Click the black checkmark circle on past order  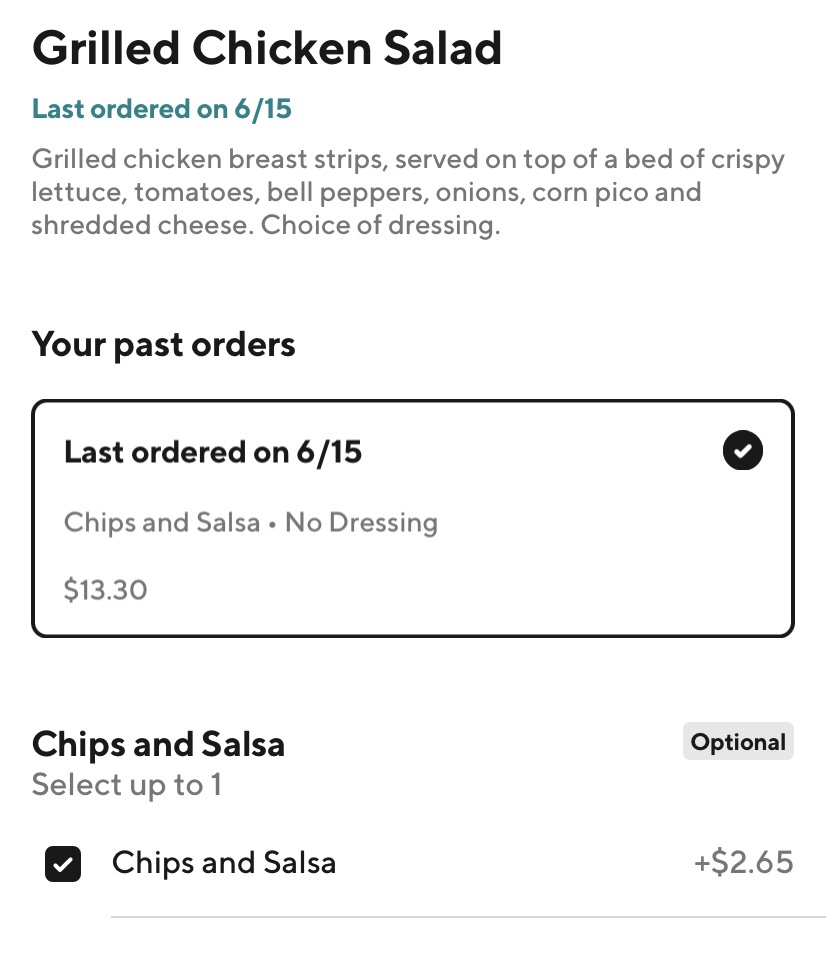point(742,451)
